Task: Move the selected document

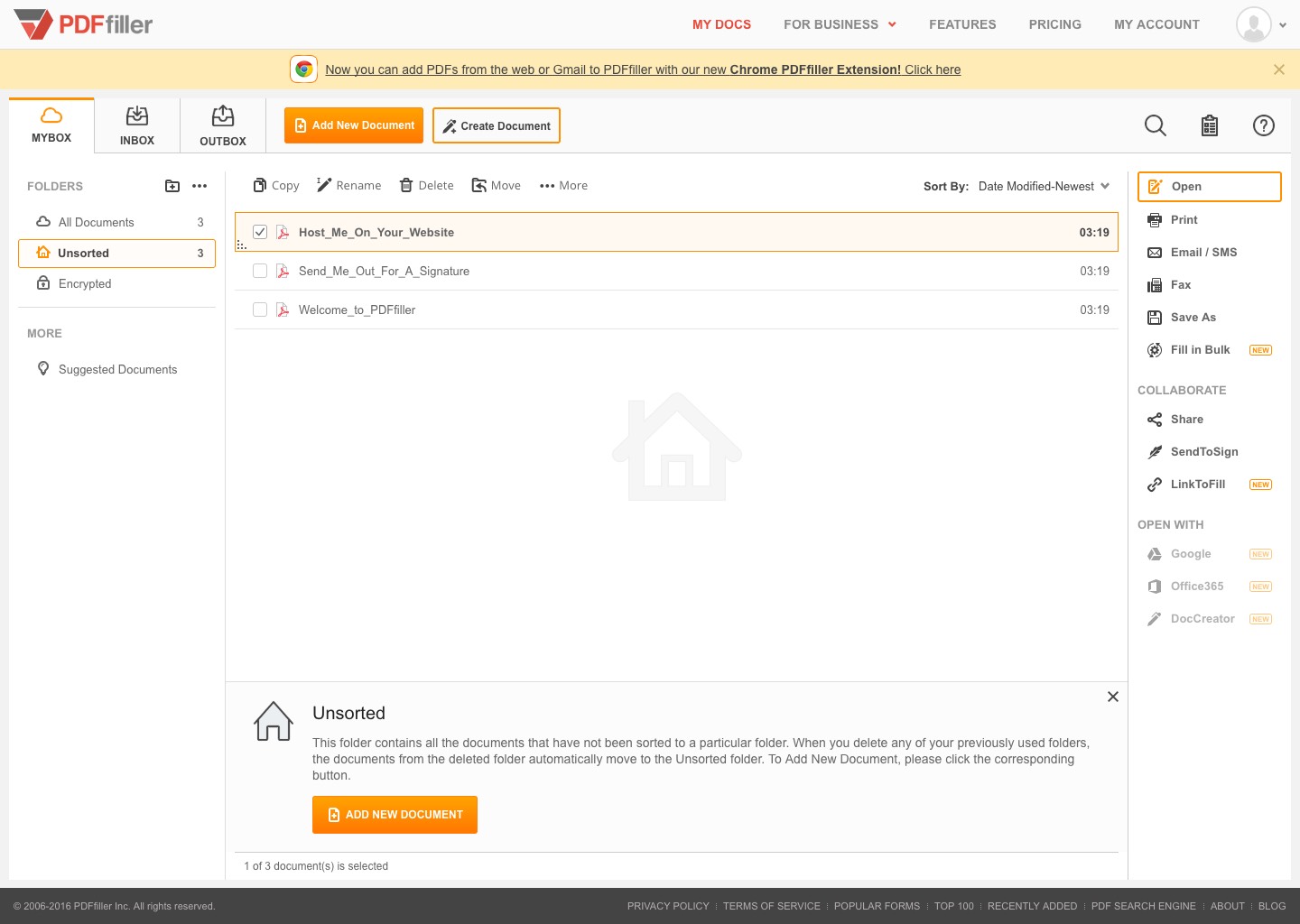Action: pos(497,185)
